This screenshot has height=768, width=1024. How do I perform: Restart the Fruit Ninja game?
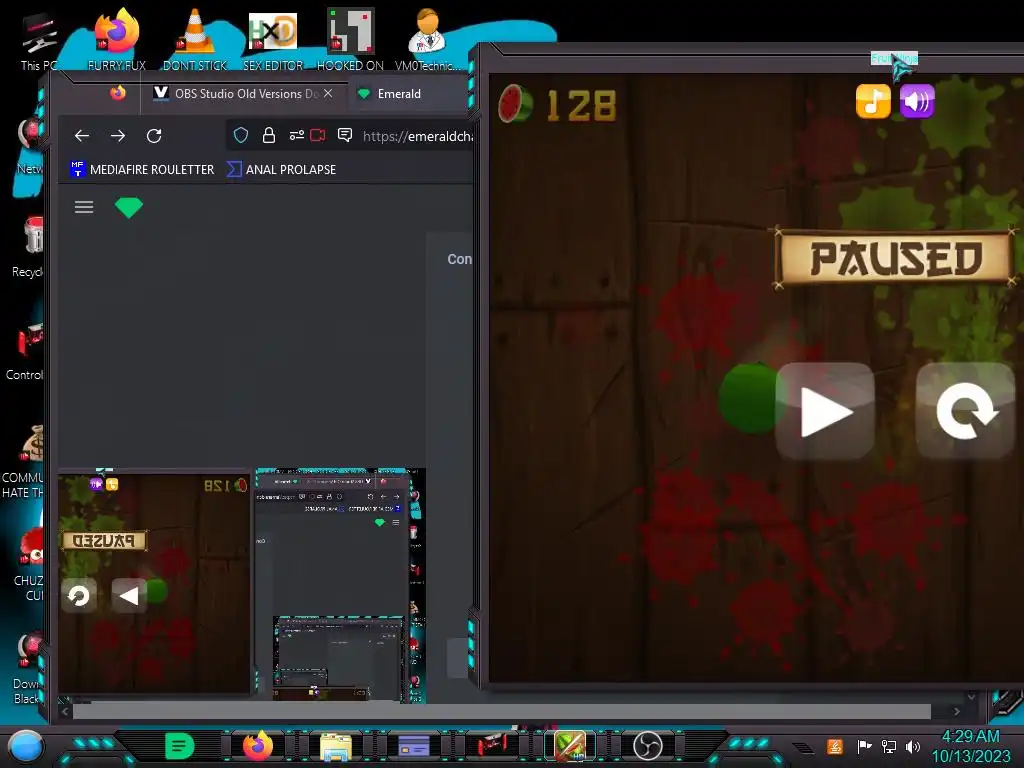point(966,411)
